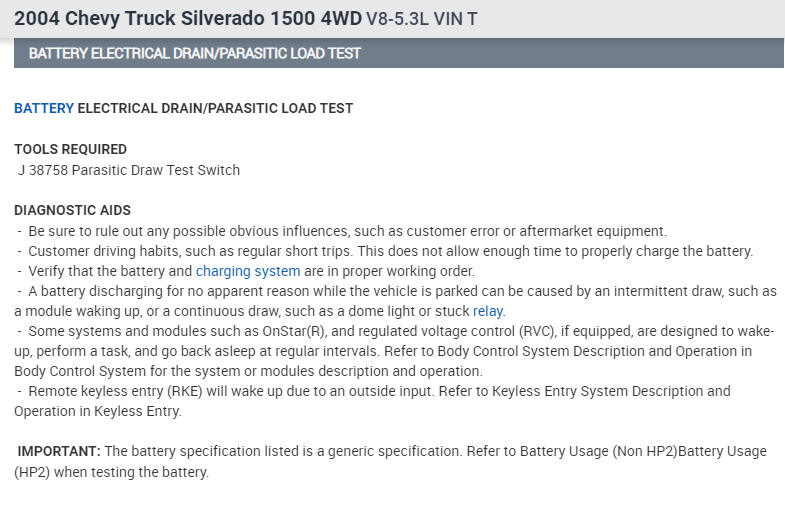
Task: Follow the charging system link
Action: coord(248,271)
